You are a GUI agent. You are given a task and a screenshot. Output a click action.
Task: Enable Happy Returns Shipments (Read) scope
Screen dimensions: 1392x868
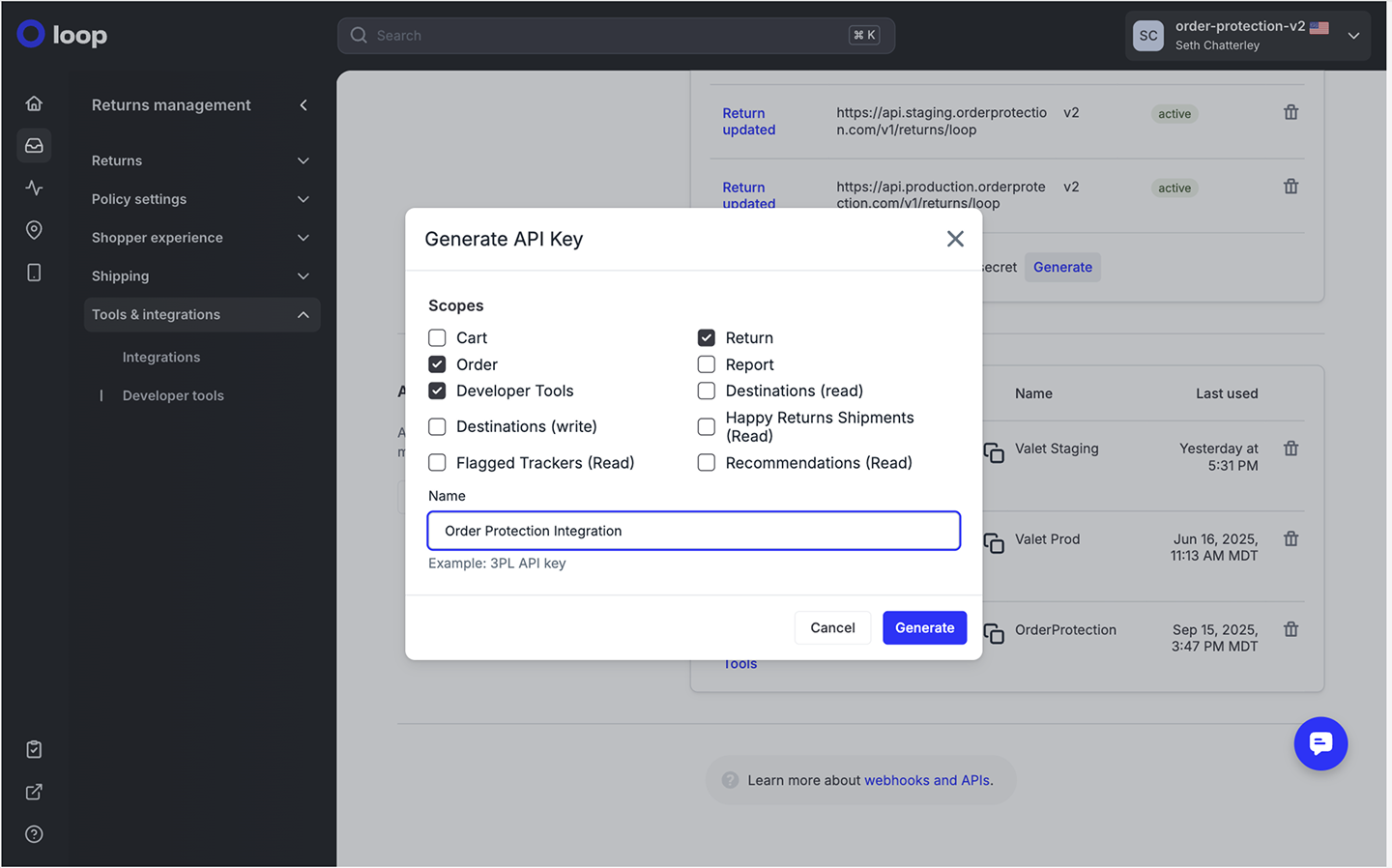(707, 426)
